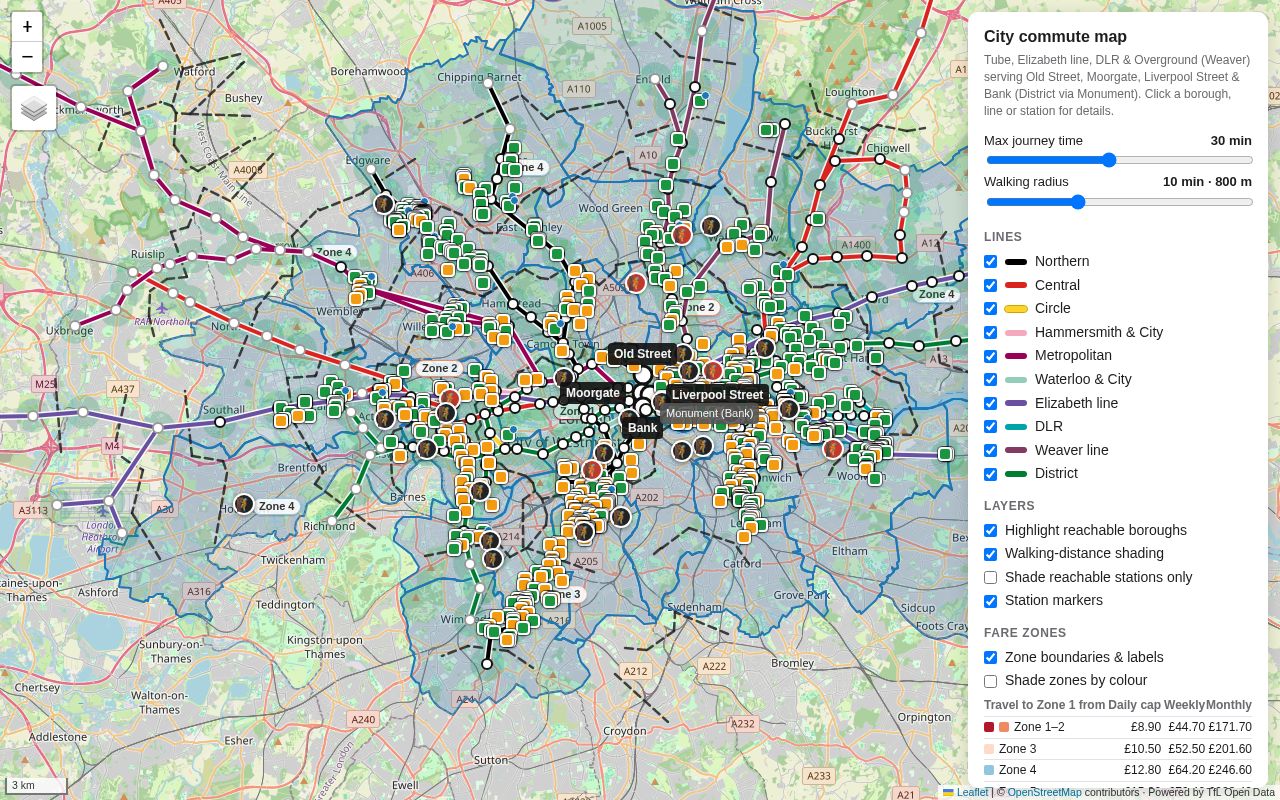Screen dimensions: 1280x800
Task: Disable the District line
Action: (x=990, y=474)
